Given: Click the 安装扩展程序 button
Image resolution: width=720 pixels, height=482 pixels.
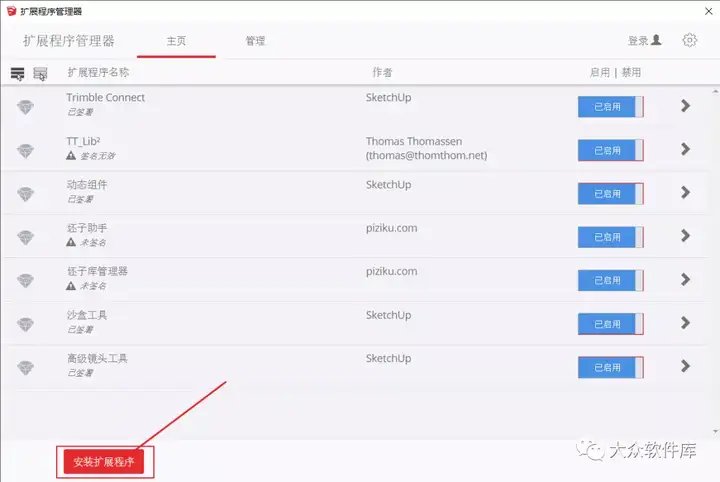Looking at the screenshot, I should (104, 461).
